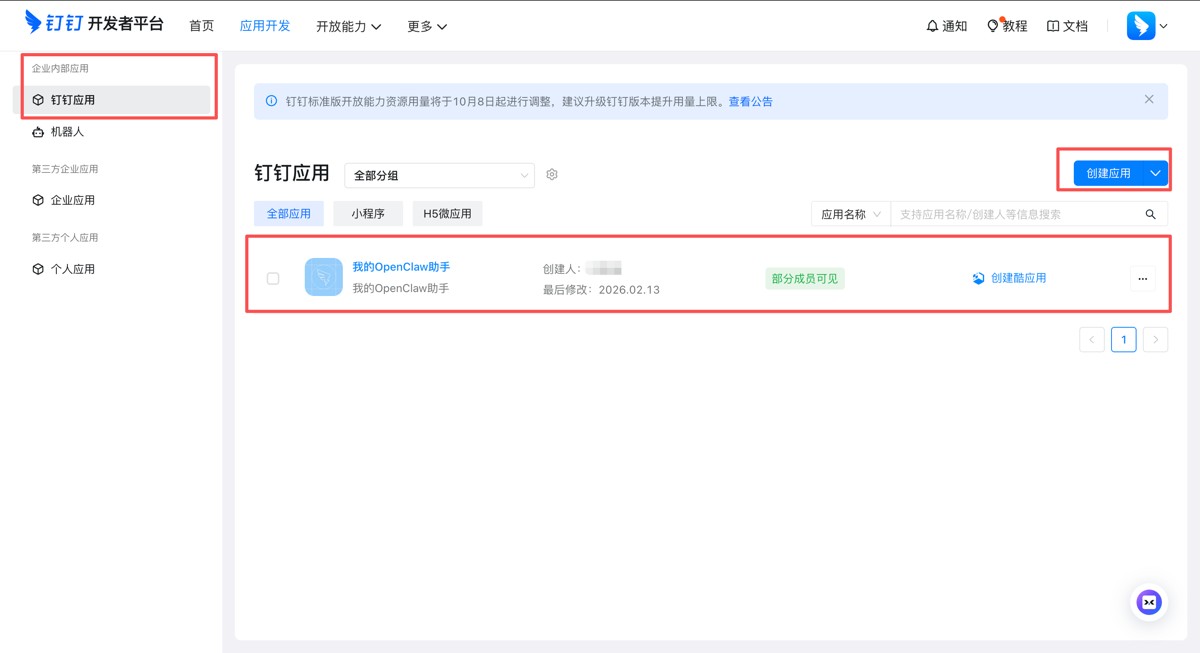
Task: Click the 部分成员可见 tag
Action: 805,278
